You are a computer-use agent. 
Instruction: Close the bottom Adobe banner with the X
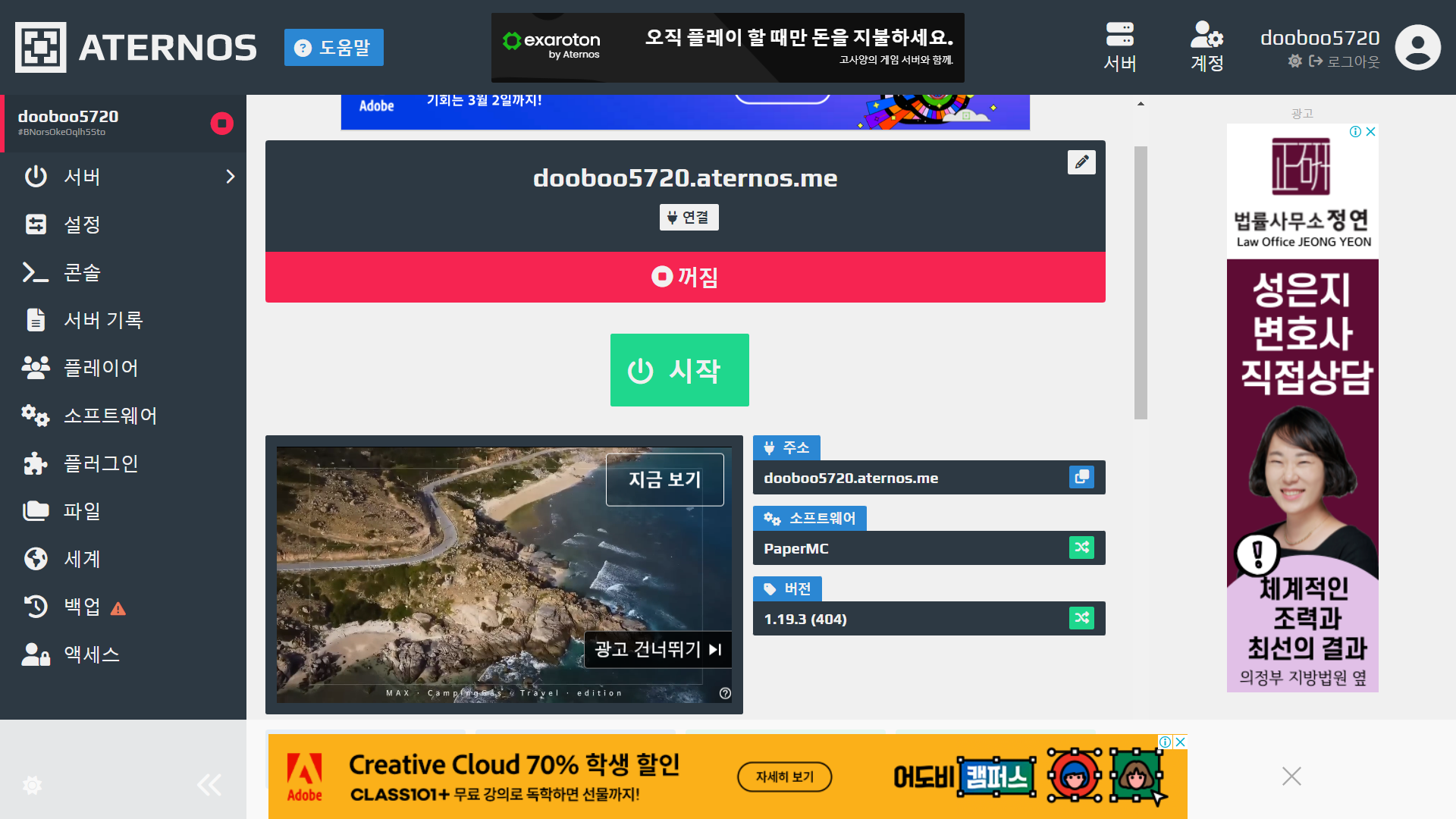(x=1291, y=776)
